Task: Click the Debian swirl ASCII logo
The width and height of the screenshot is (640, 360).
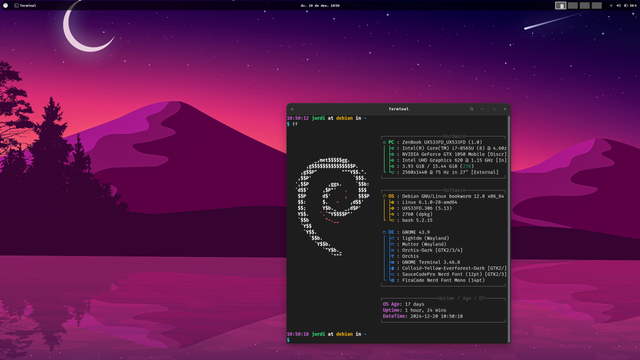Action: pos(333,207)
